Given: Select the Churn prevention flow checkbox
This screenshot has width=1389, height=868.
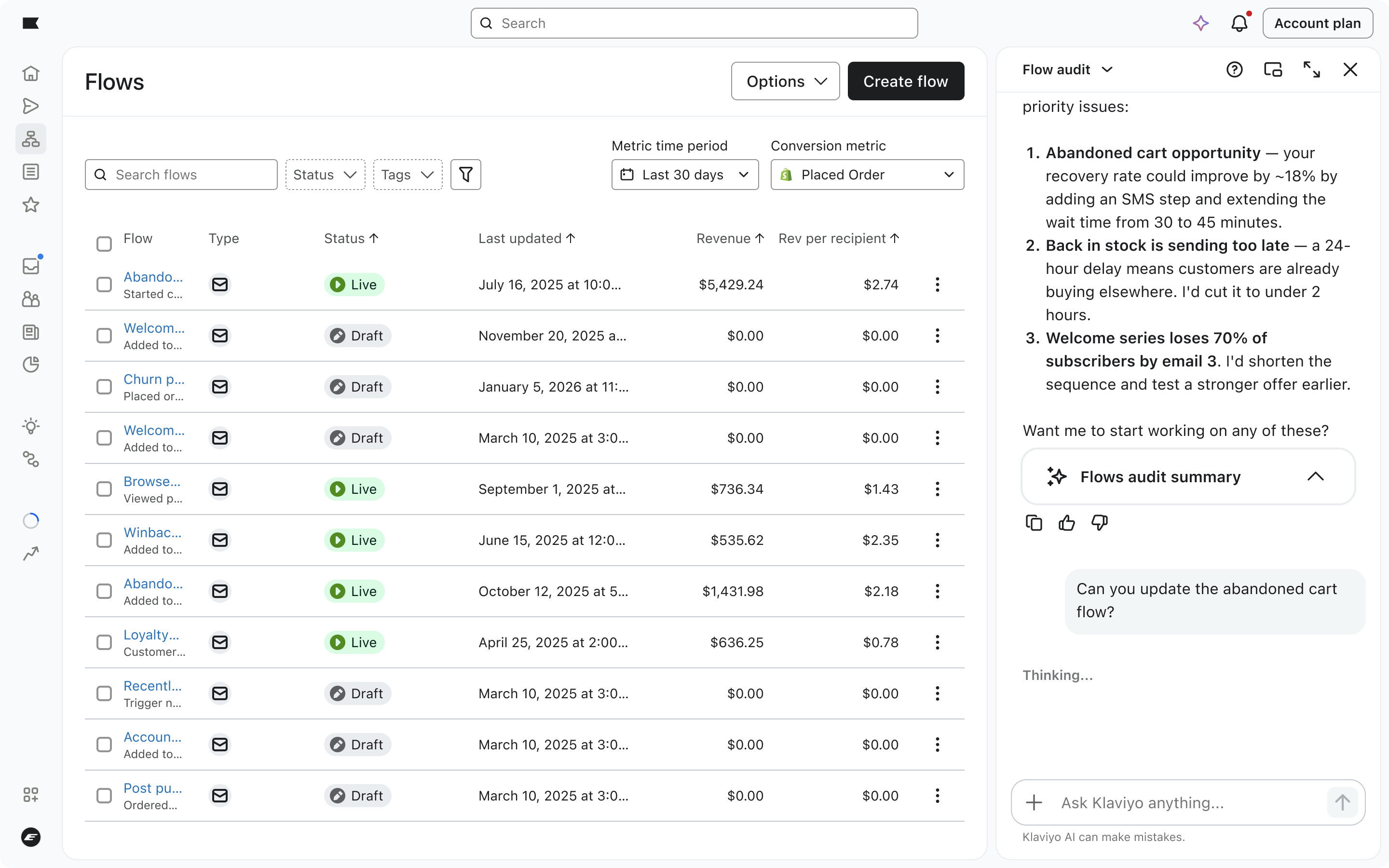Looking at the screenshot, I should point(104,387).
